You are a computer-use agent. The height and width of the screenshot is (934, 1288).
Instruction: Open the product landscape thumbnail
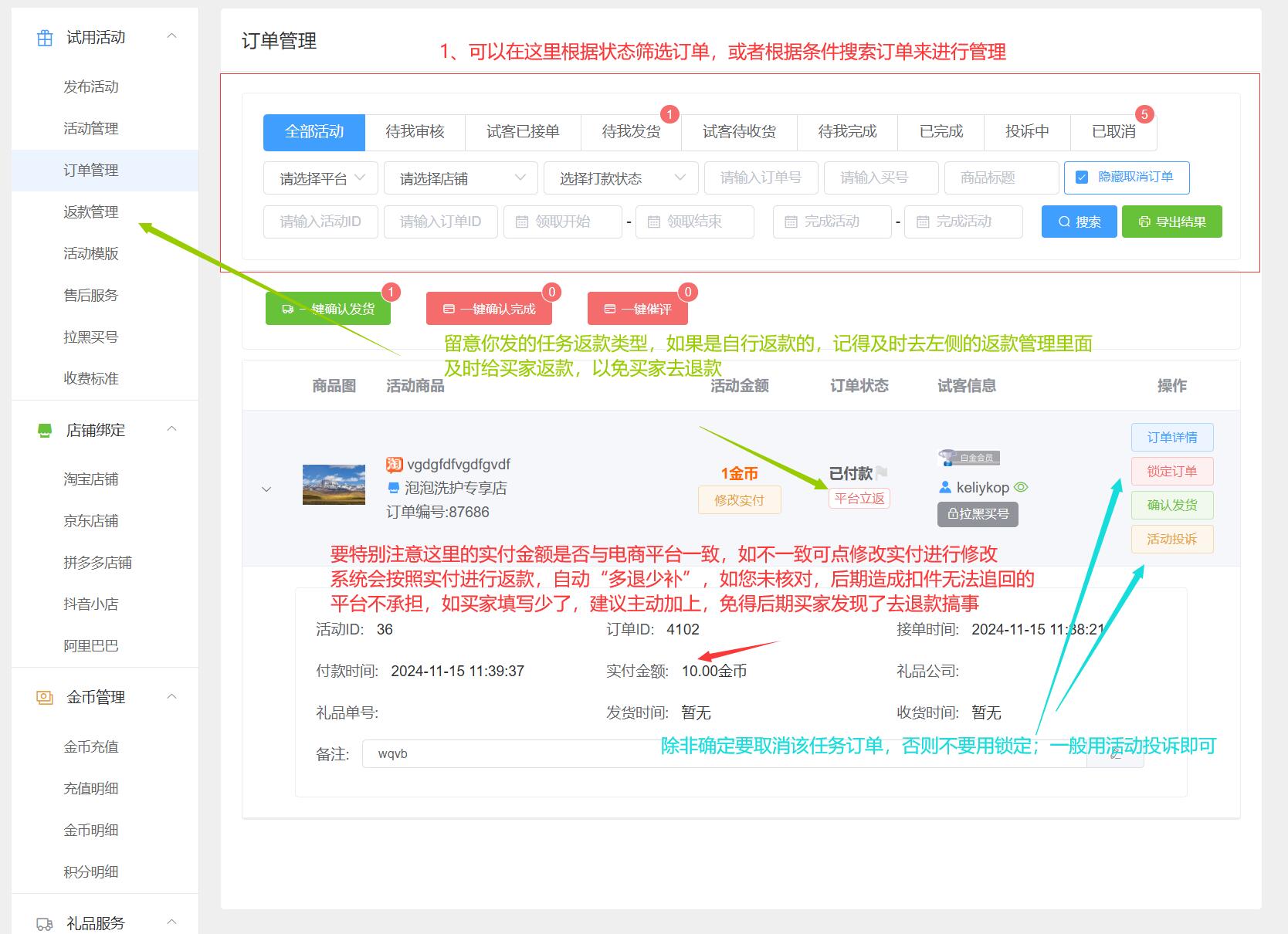coord(334,485)
